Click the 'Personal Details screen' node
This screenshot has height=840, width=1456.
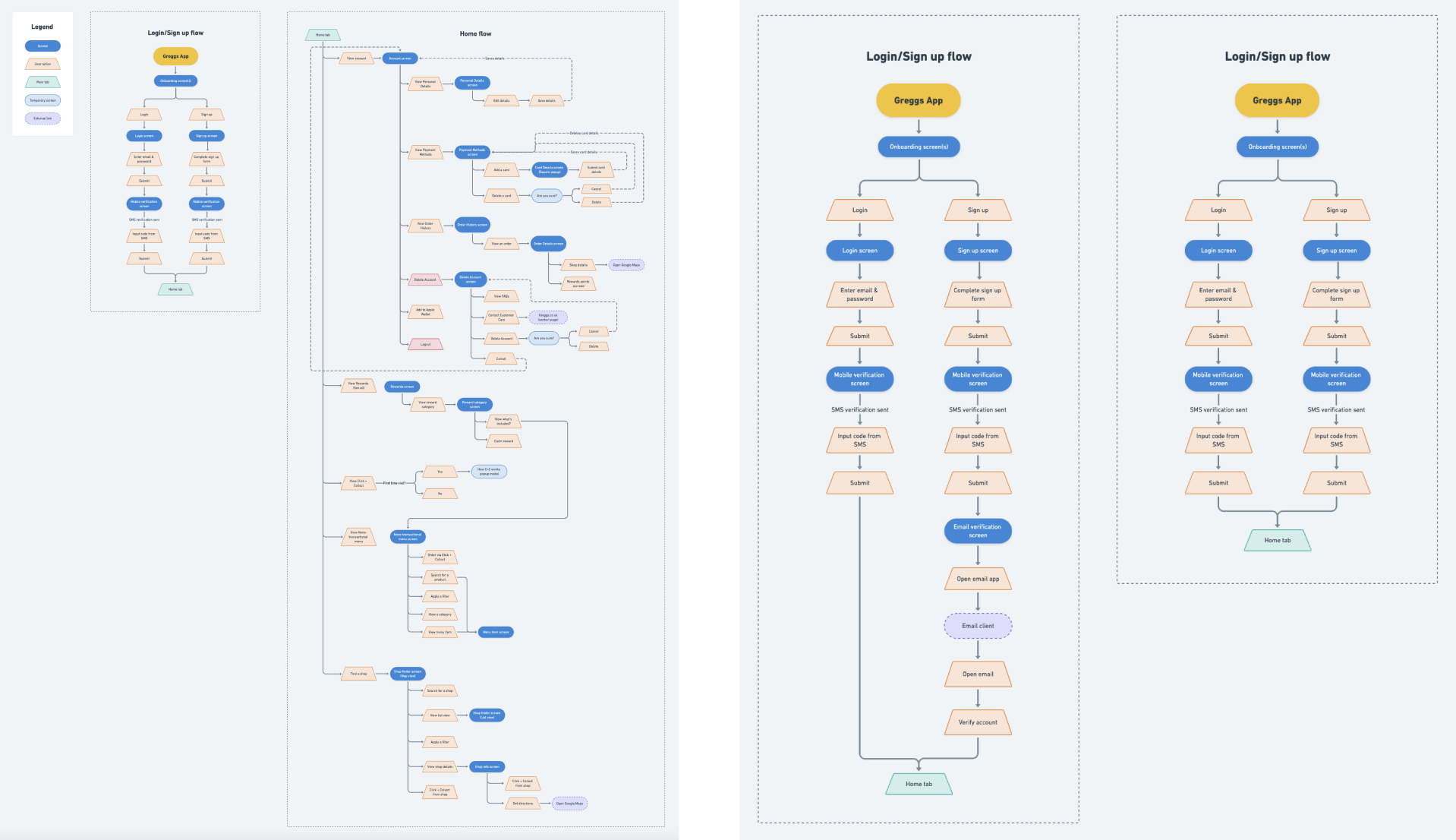click(x=472, y=83)
